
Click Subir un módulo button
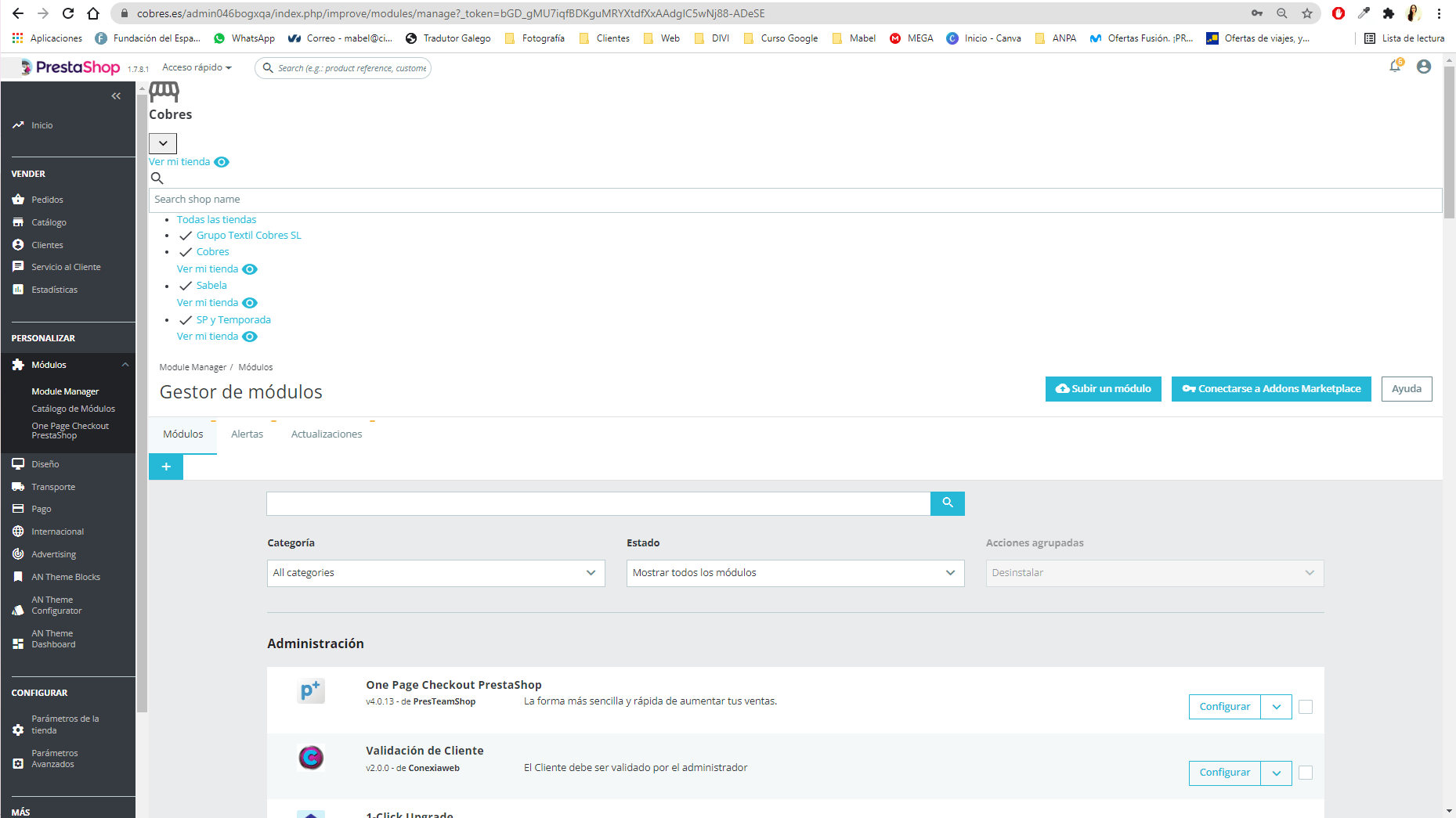coord(1104,389)
